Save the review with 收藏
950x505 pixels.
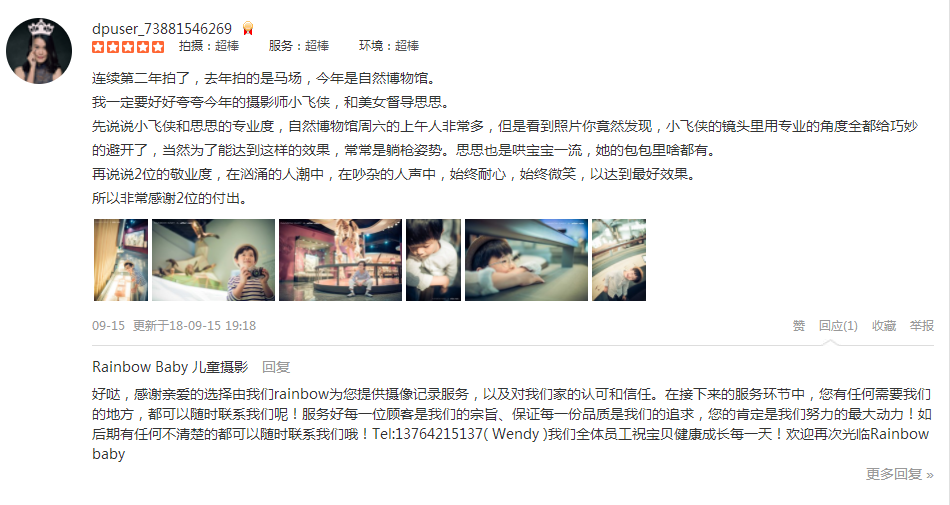(x=884, y=326)
